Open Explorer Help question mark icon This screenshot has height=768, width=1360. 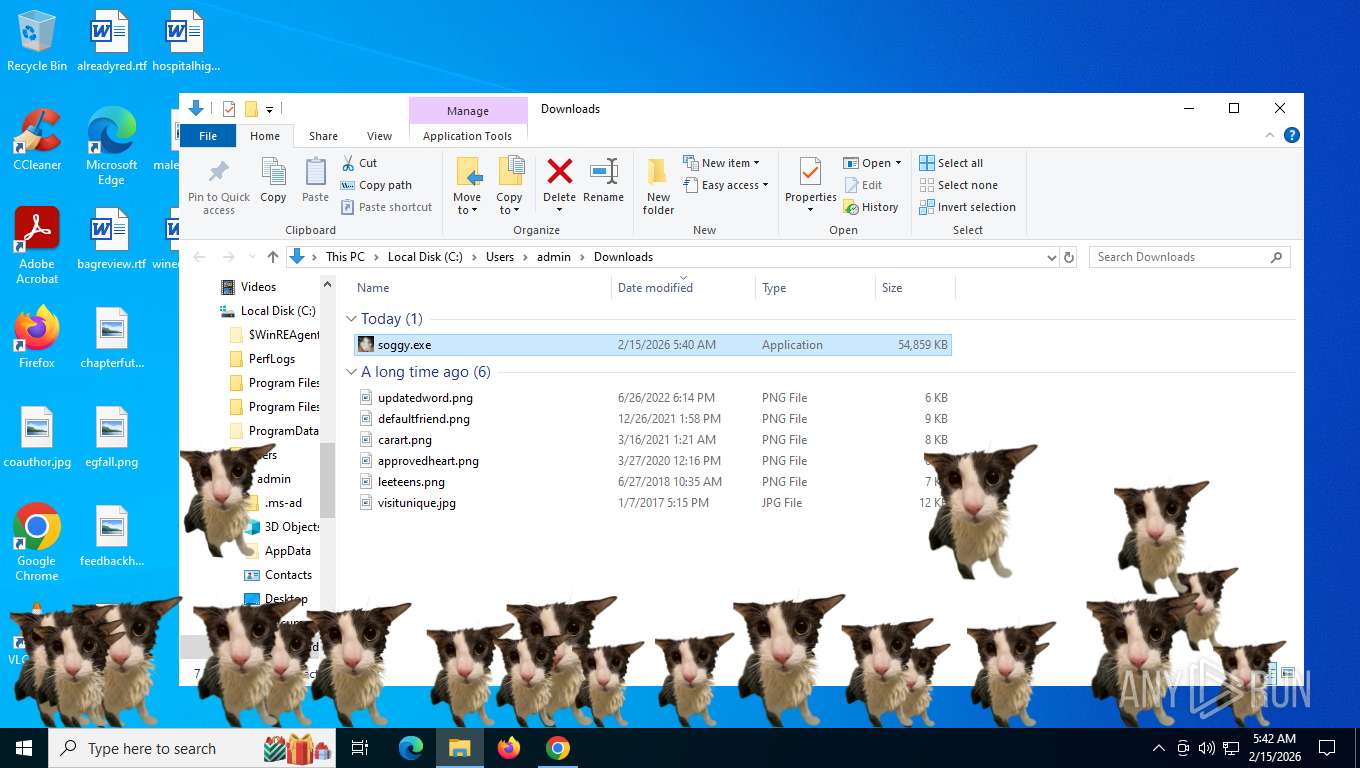pyautogui.click(x=1292, y=135)
